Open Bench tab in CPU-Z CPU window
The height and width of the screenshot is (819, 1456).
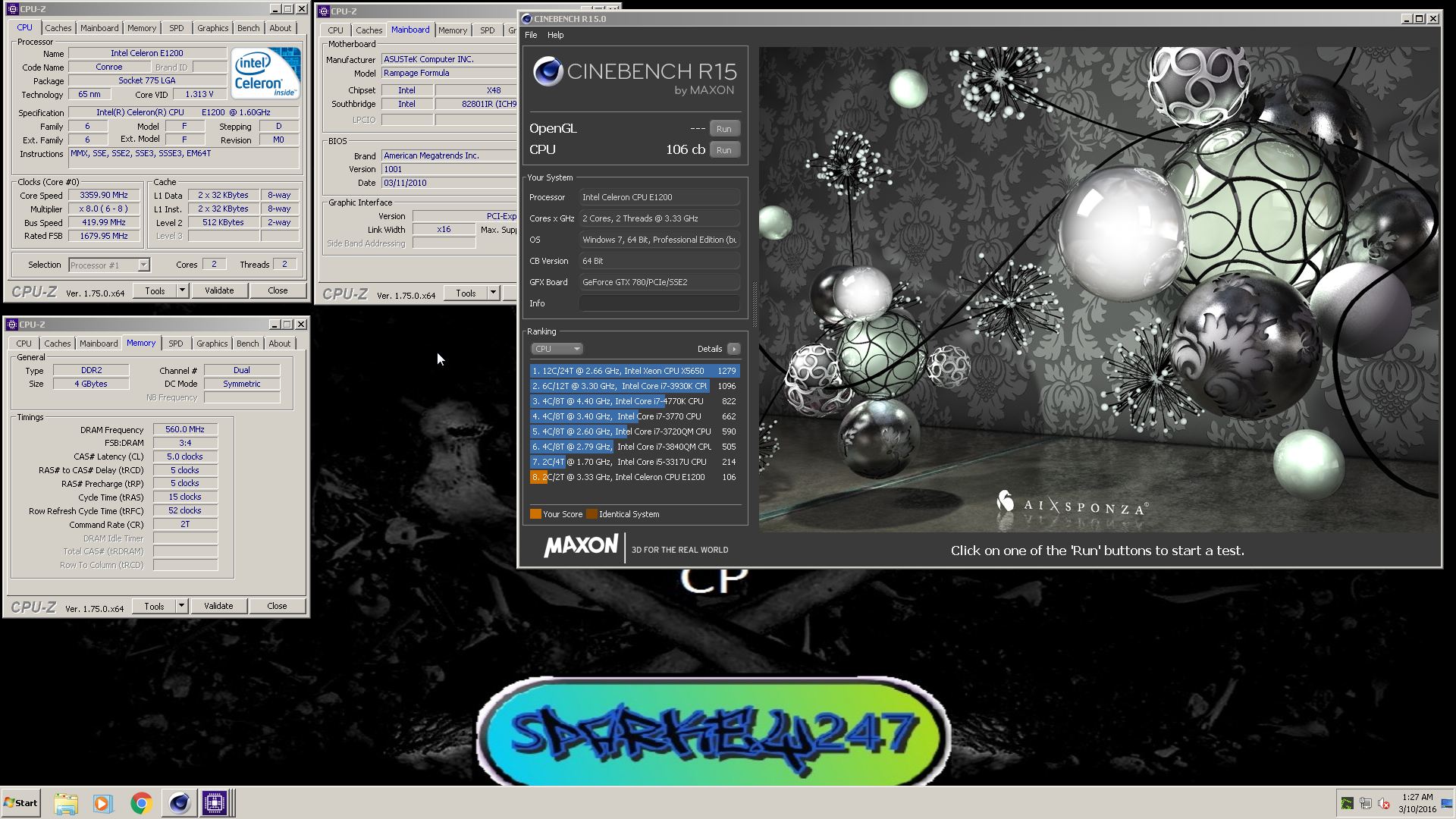248,28
